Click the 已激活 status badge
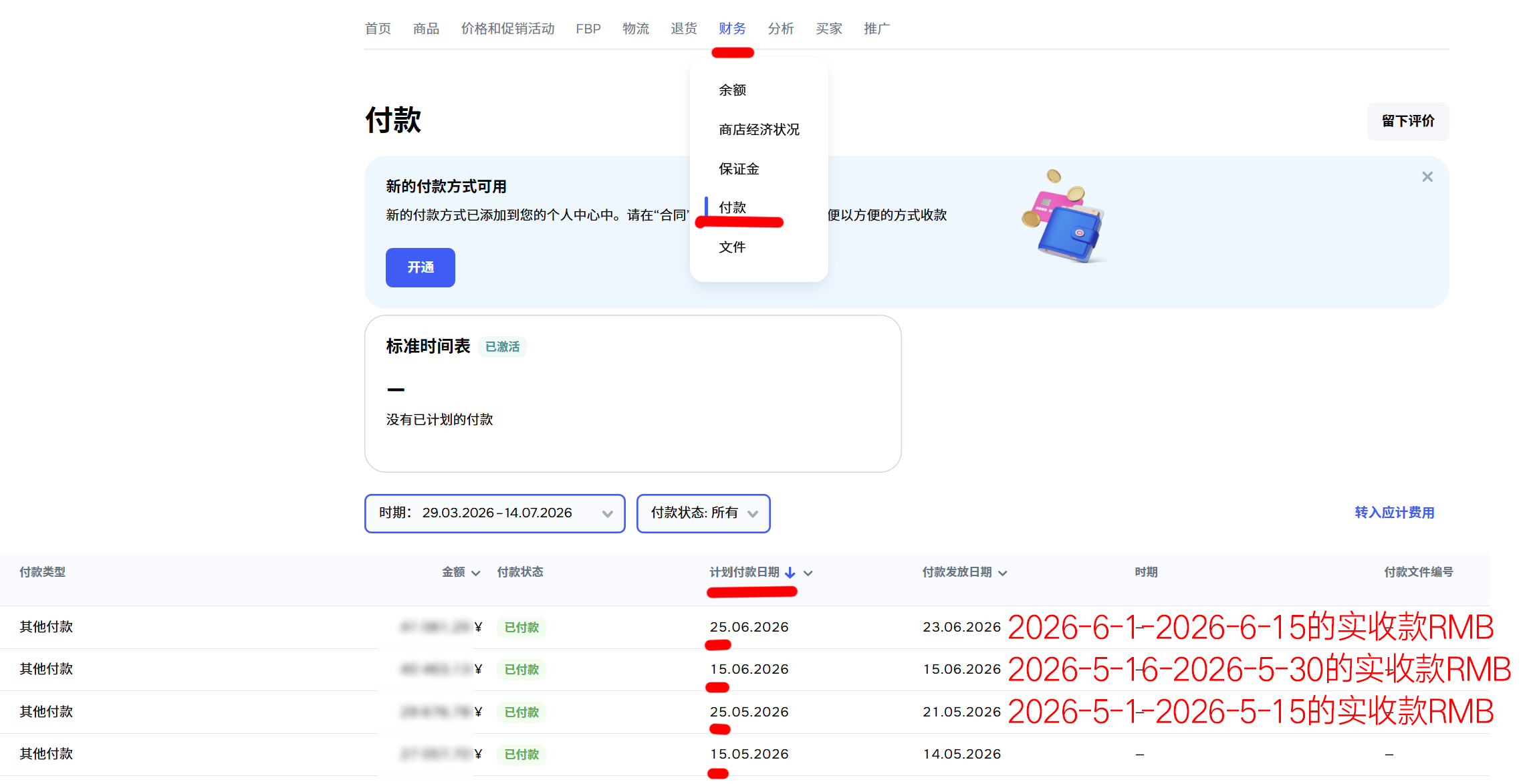The image size is (1531, 784). point(503,347)
